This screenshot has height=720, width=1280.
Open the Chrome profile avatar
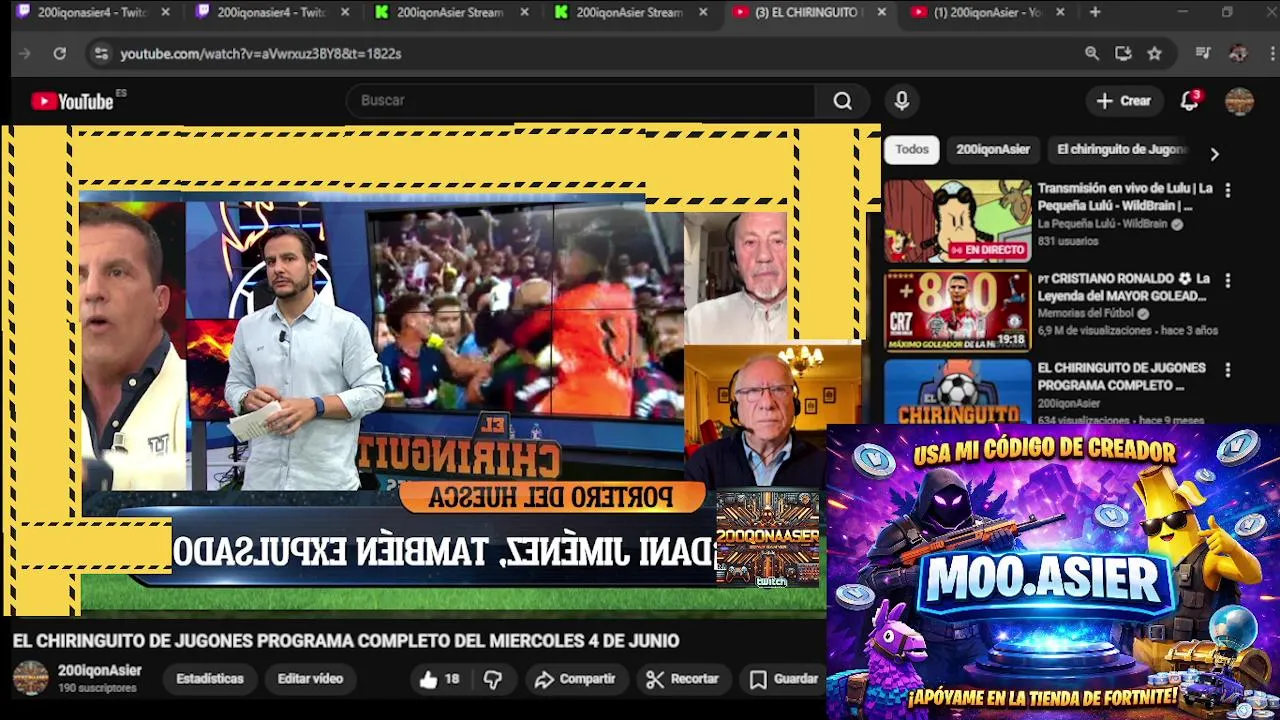(x=1238, y=54)
